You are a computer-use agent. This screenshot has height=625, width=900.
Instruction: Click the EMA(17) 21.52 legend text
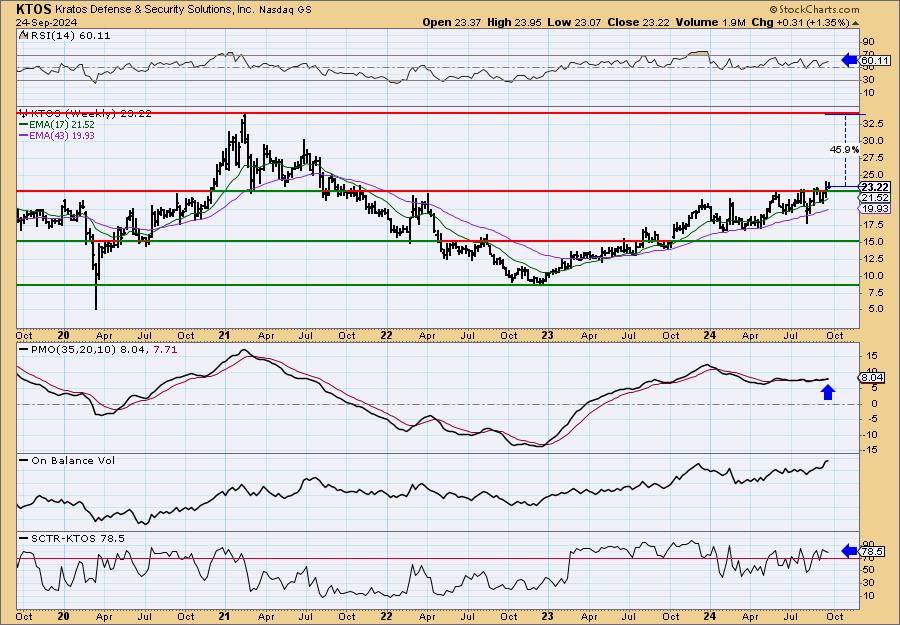pyautogui.click(x=61, y=125)
